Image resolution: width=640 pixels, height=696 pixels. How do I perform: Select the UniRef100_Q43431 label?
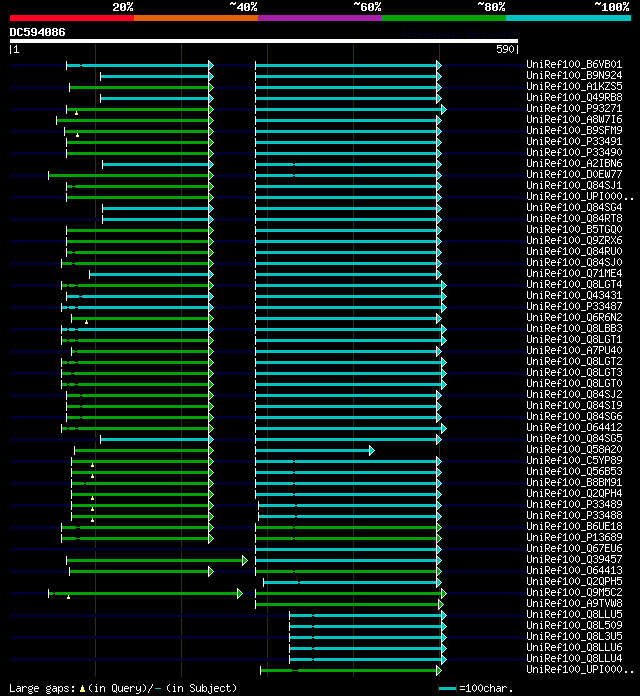[574, 295]
